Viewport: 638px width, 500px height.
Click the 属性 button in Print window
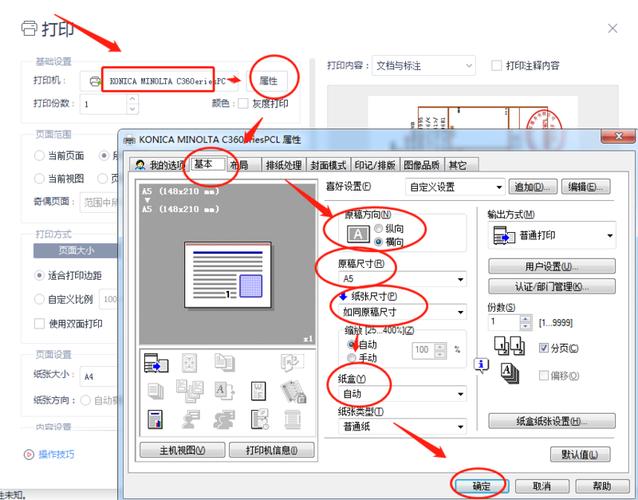pos(268,81)
